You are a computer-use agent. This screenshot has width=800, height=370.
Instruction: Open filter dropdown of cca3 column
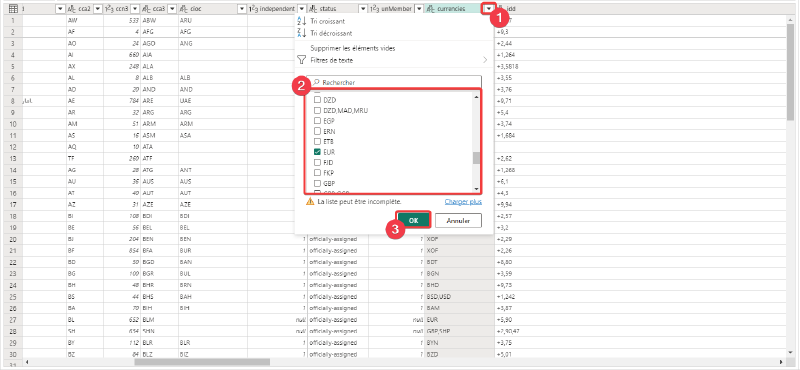[x=172, y=9]
